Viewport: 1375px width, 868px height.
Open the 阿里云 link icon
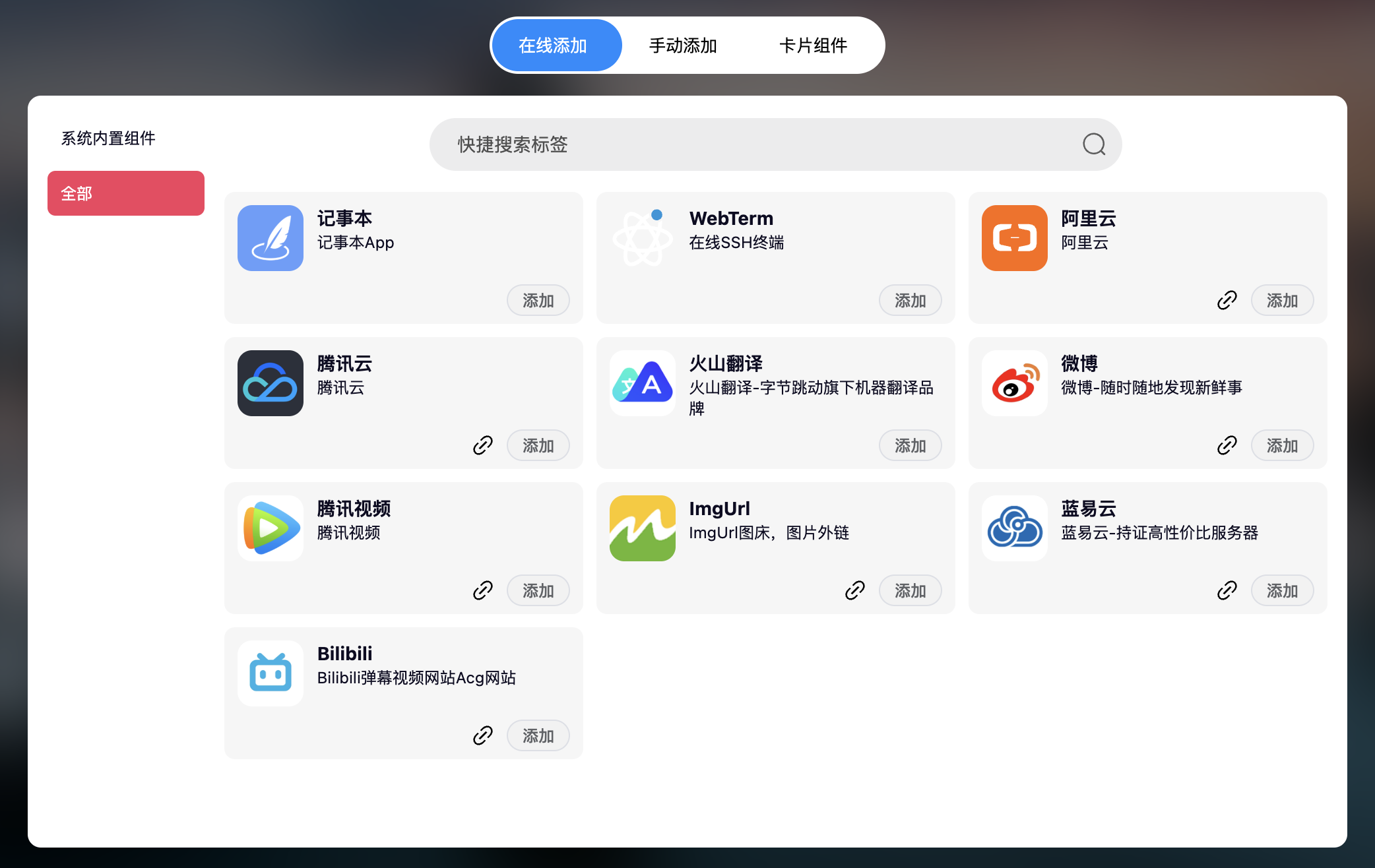(1227, 300)
